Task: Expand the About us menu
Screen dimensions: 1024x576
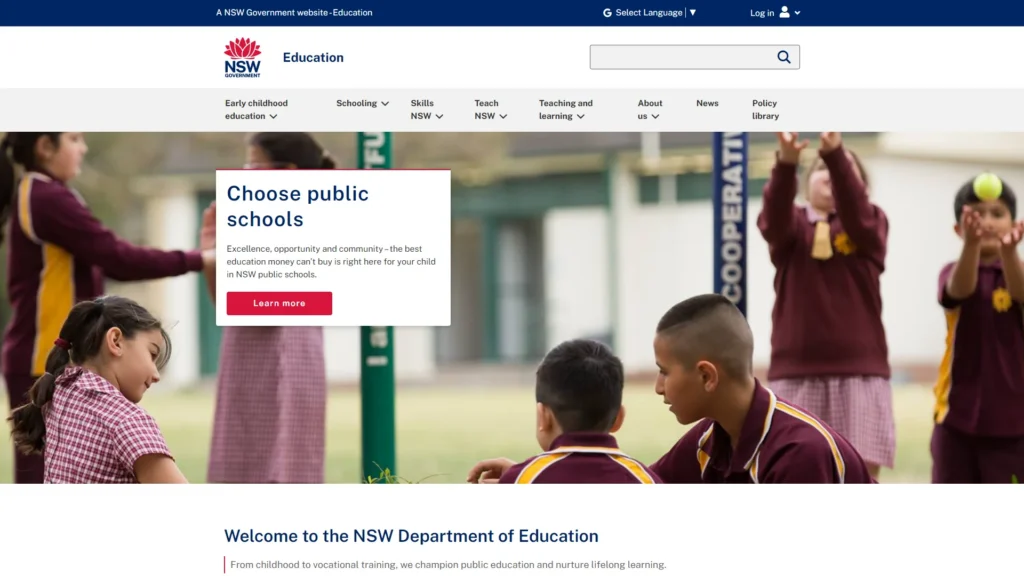Action: point(650,110)
